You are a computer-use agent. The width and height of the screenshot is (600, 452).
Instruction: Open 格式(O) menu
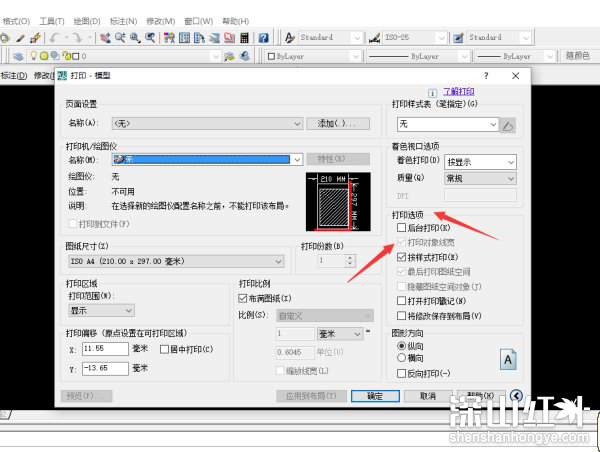[x=16, y=21]
